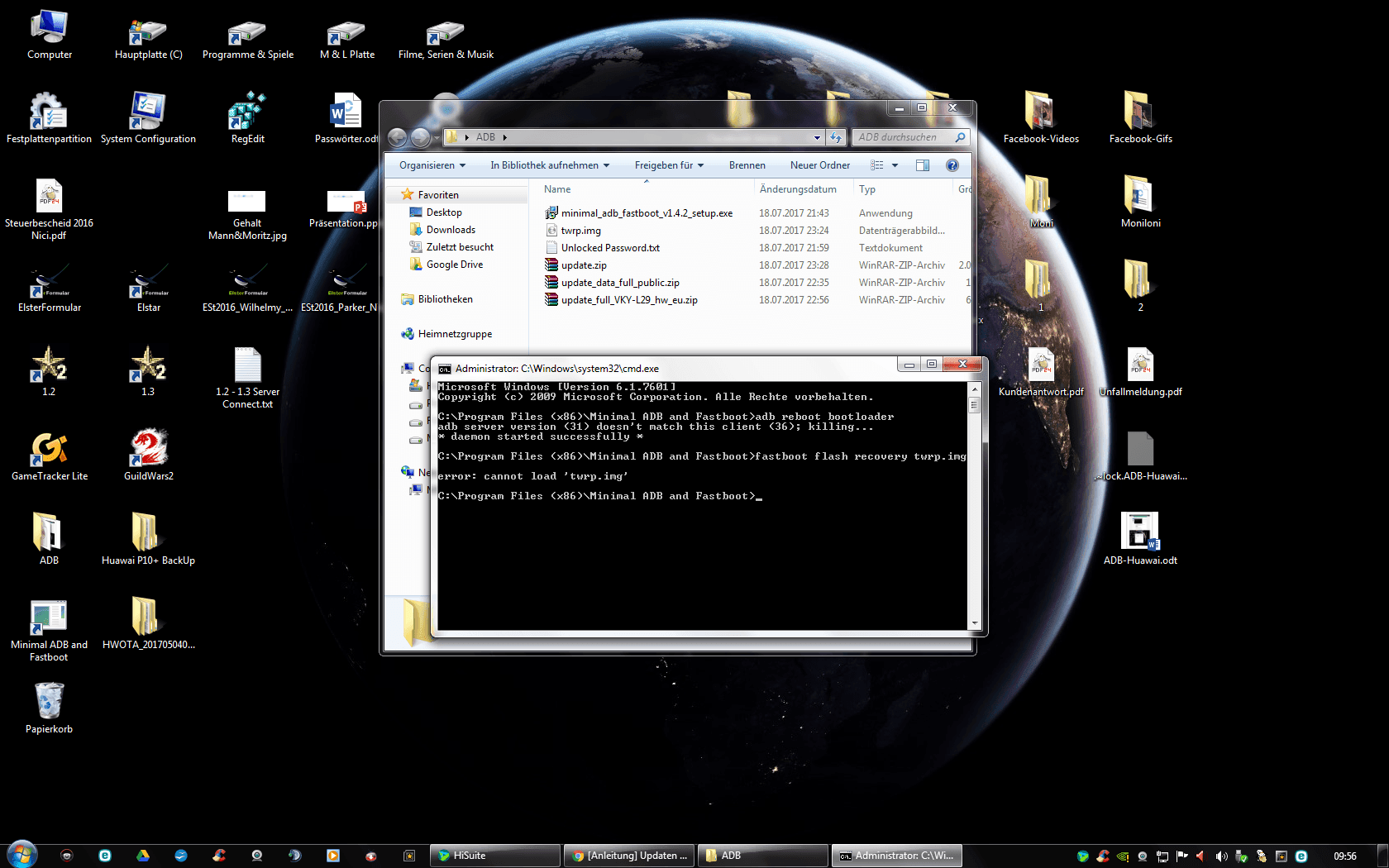Open Explorer help question mark icon
This screenshot has width=1389, height=868.
(952, 165)
